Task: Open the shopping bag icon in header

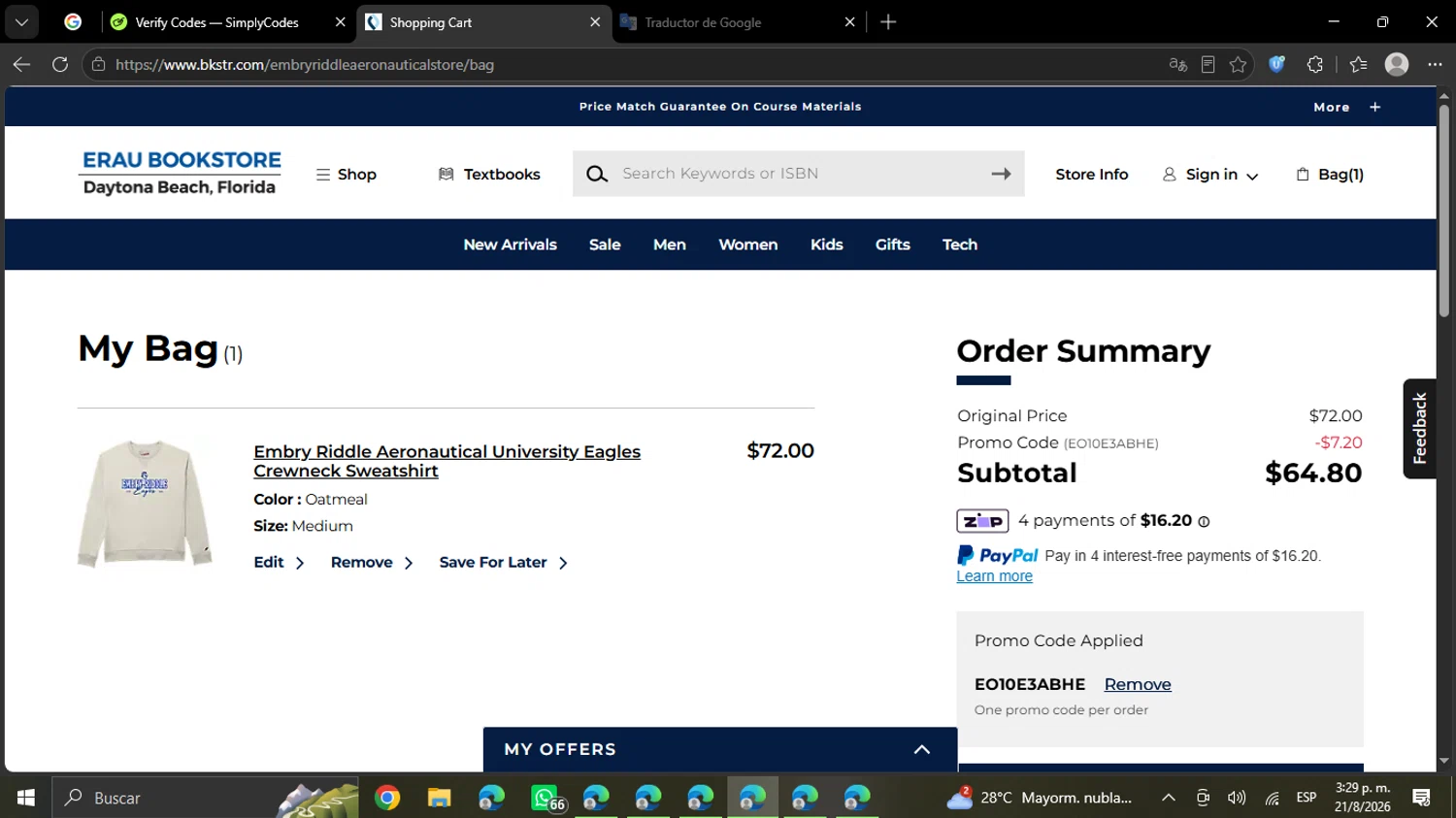Action: [1303, 175]
